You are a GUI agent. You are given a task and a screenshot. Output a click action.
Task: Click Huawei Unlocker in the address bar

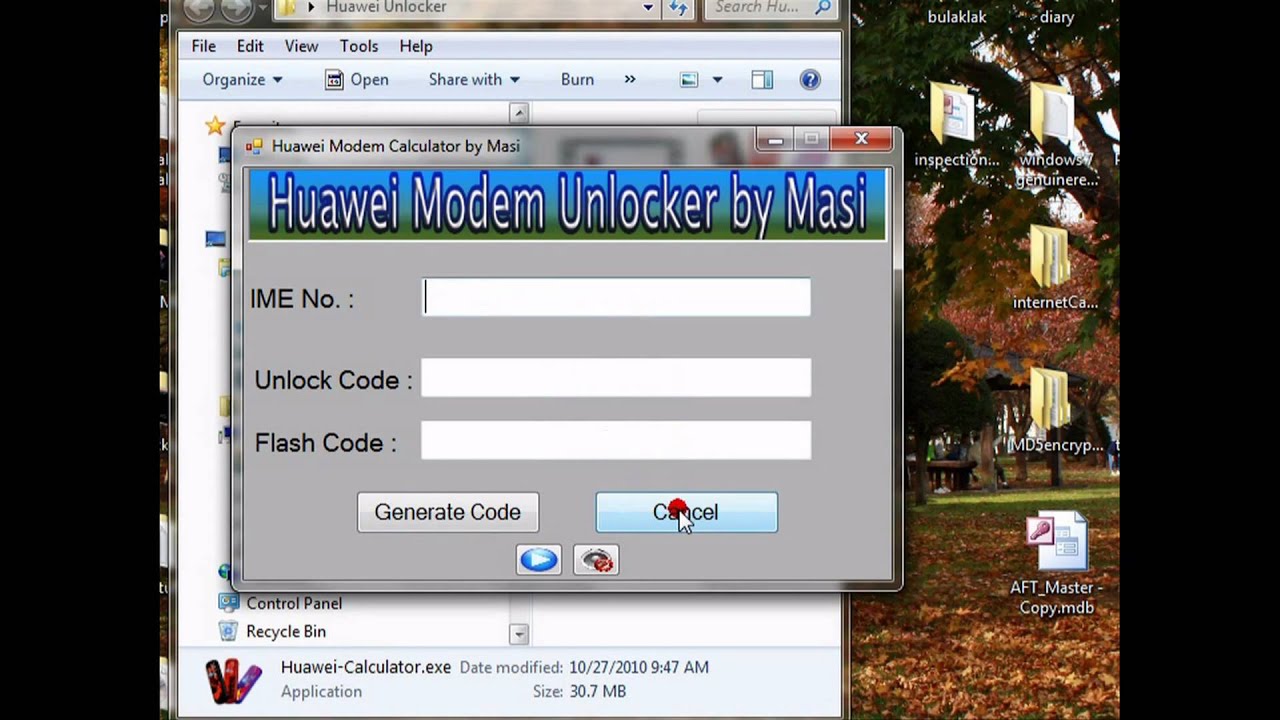click(386, 8)
